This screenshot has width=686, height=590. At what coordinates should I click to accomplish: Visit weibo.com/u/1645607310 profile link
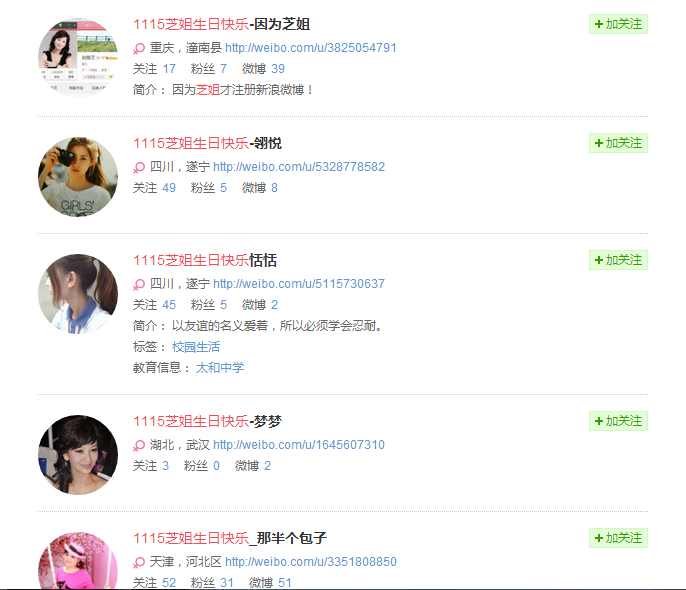click(x=299, y=445)
